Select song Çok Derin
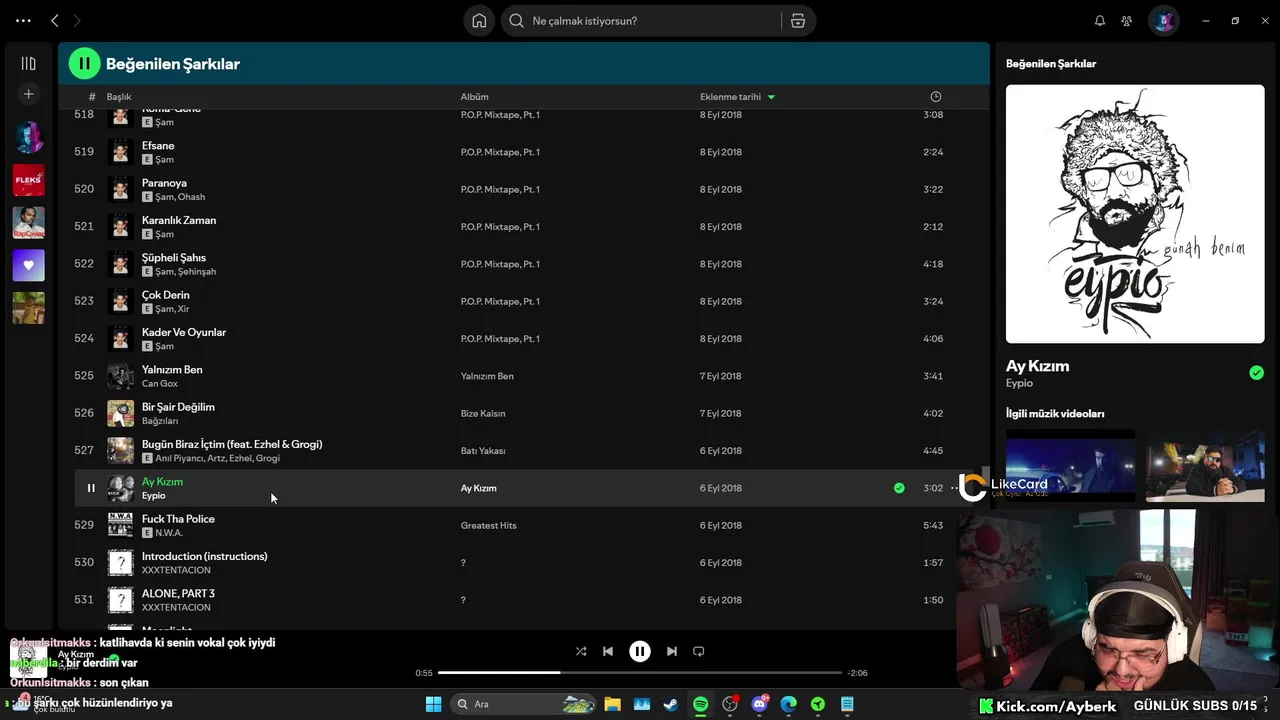The height and width of the screenshot is (720, 1280). [x=165, y=295]
